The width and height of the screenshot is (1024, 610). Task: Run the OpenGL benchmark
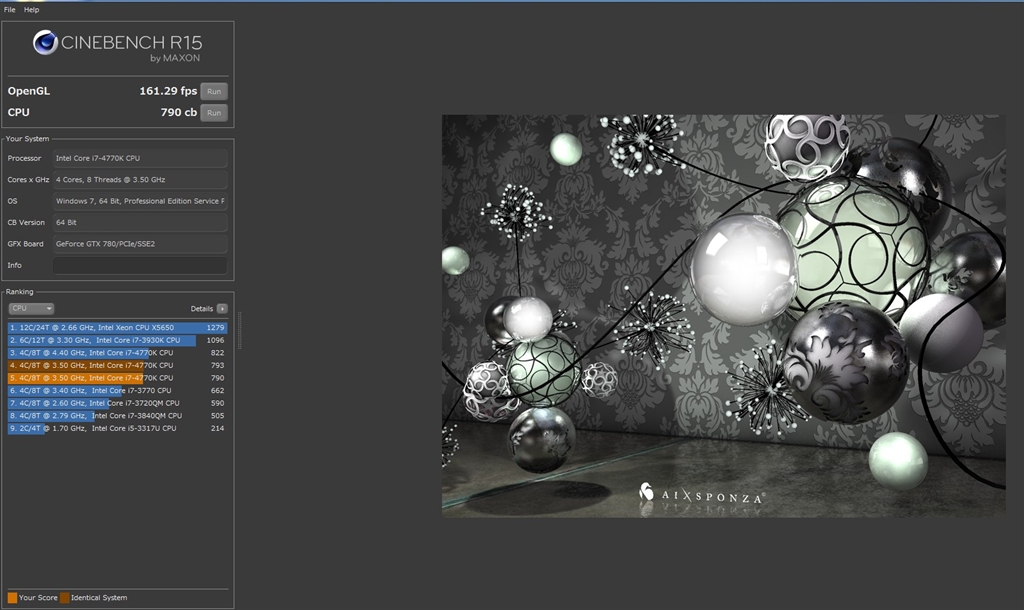pyautogui.click(x=213, y=91)
